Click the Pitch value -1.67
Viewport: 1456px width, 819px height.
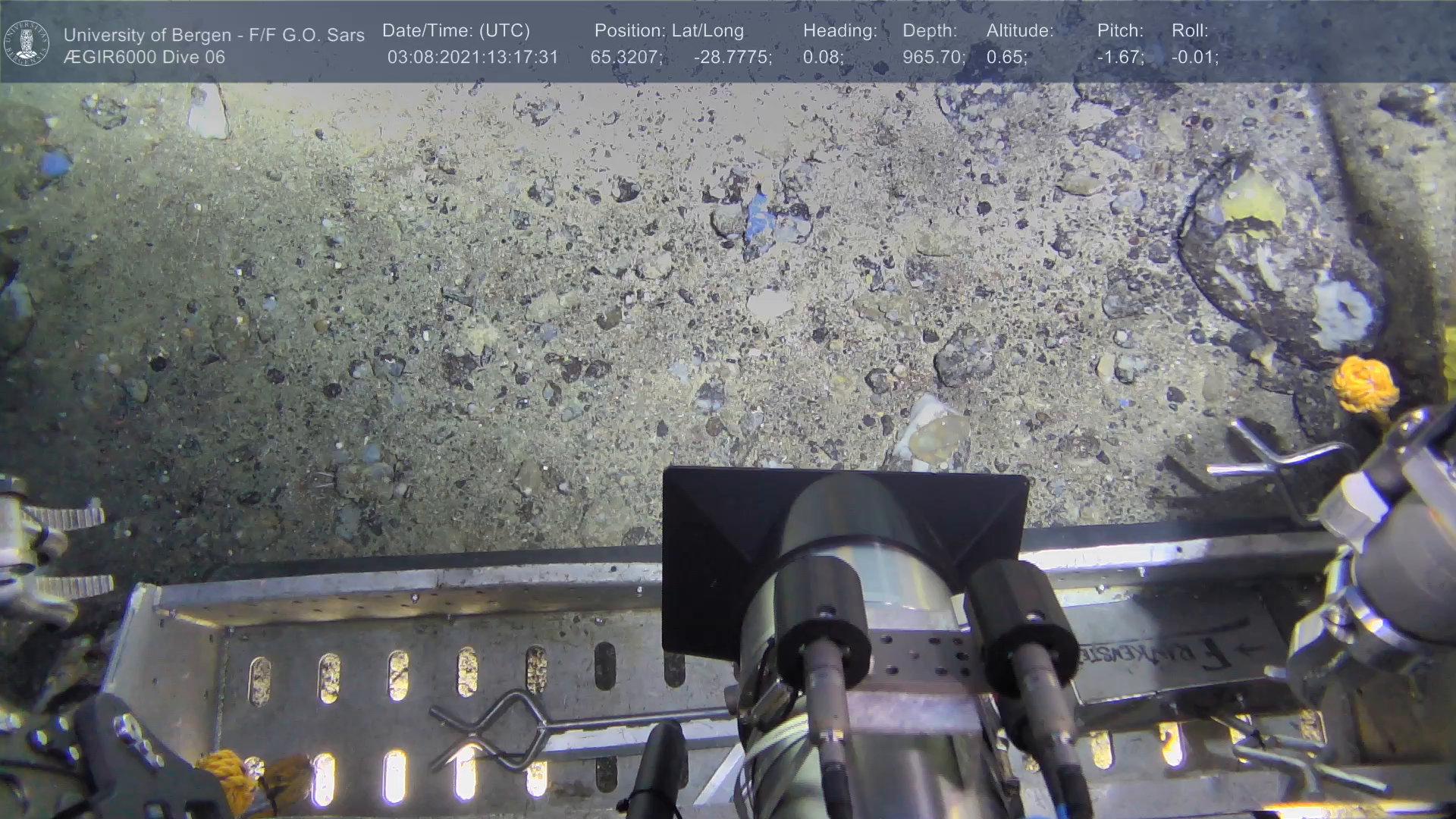tap(1120, 58)
